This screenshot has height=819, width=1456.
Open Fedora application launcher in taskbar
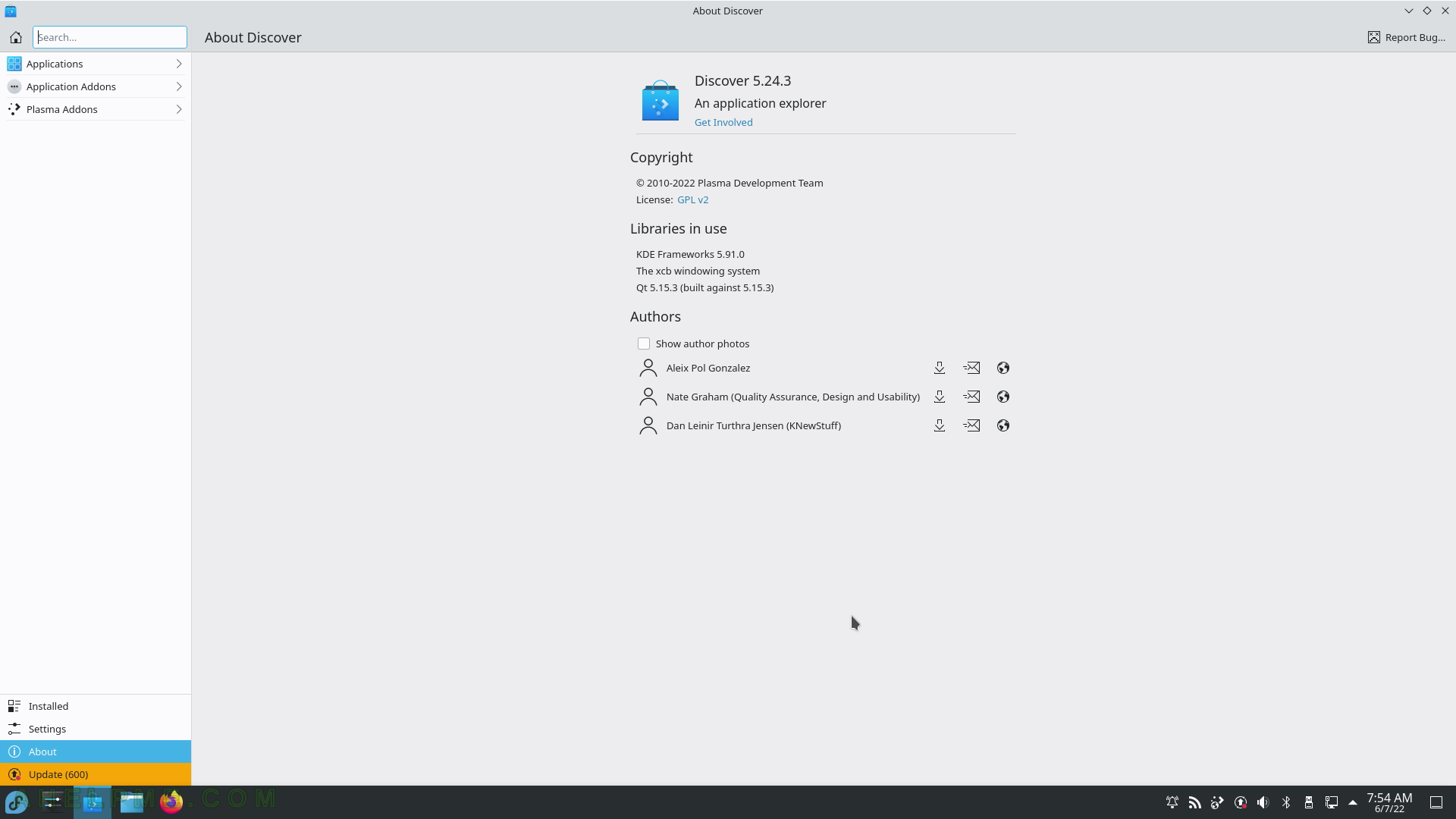click(17, 802)
